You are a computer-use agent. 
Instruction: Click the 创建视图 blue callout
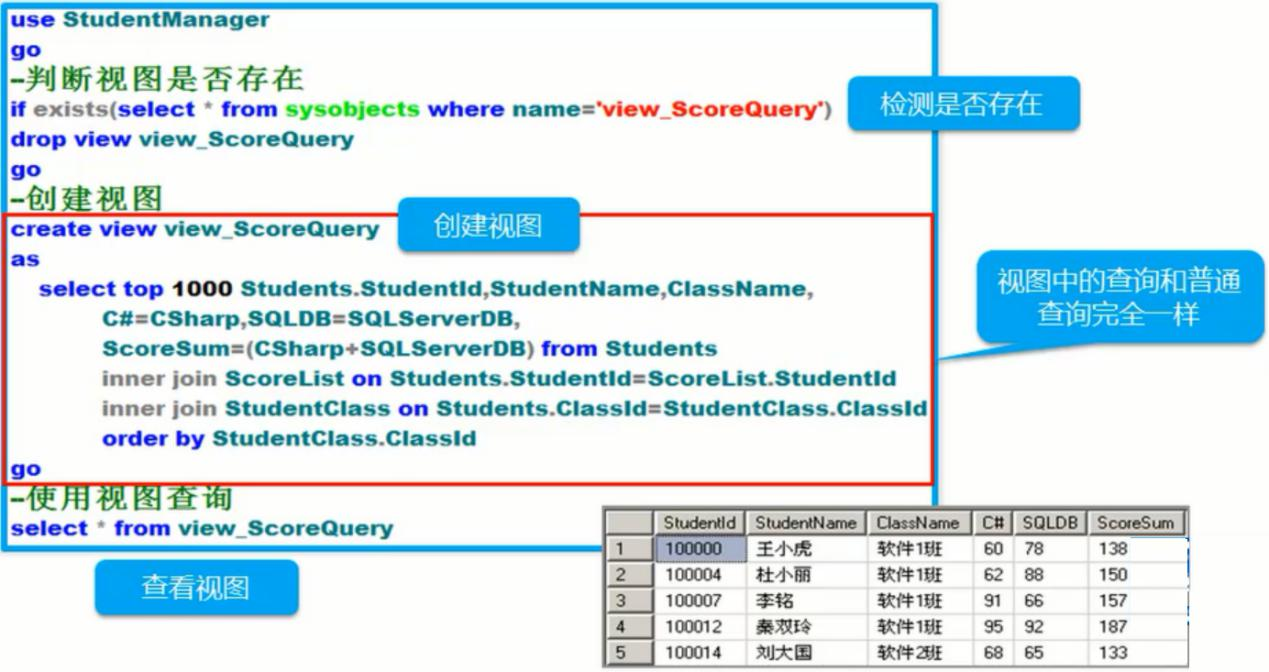pos(488,225)
